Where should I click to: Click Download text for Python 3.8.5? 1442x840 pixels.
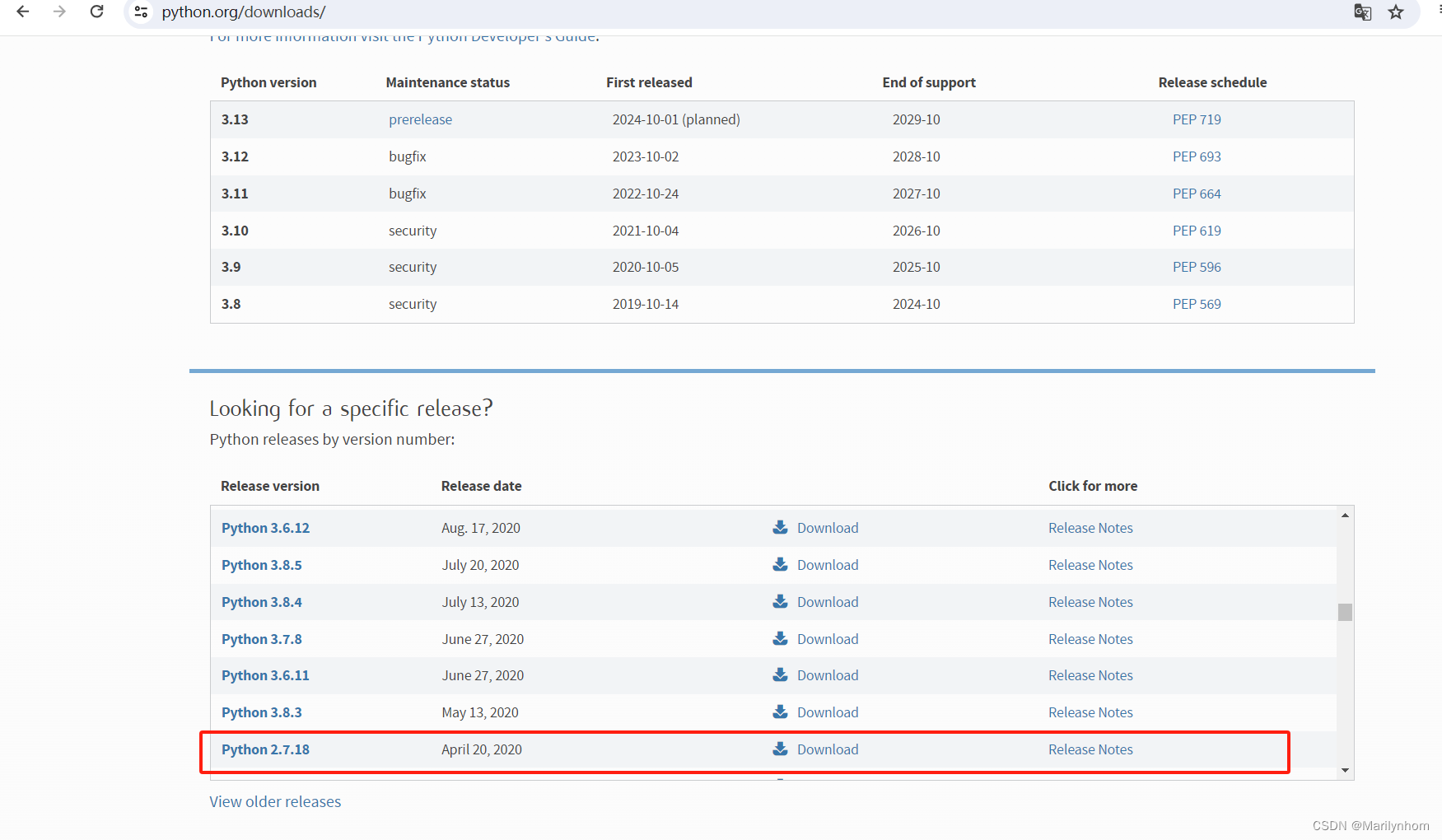click(x=828, y=565)
